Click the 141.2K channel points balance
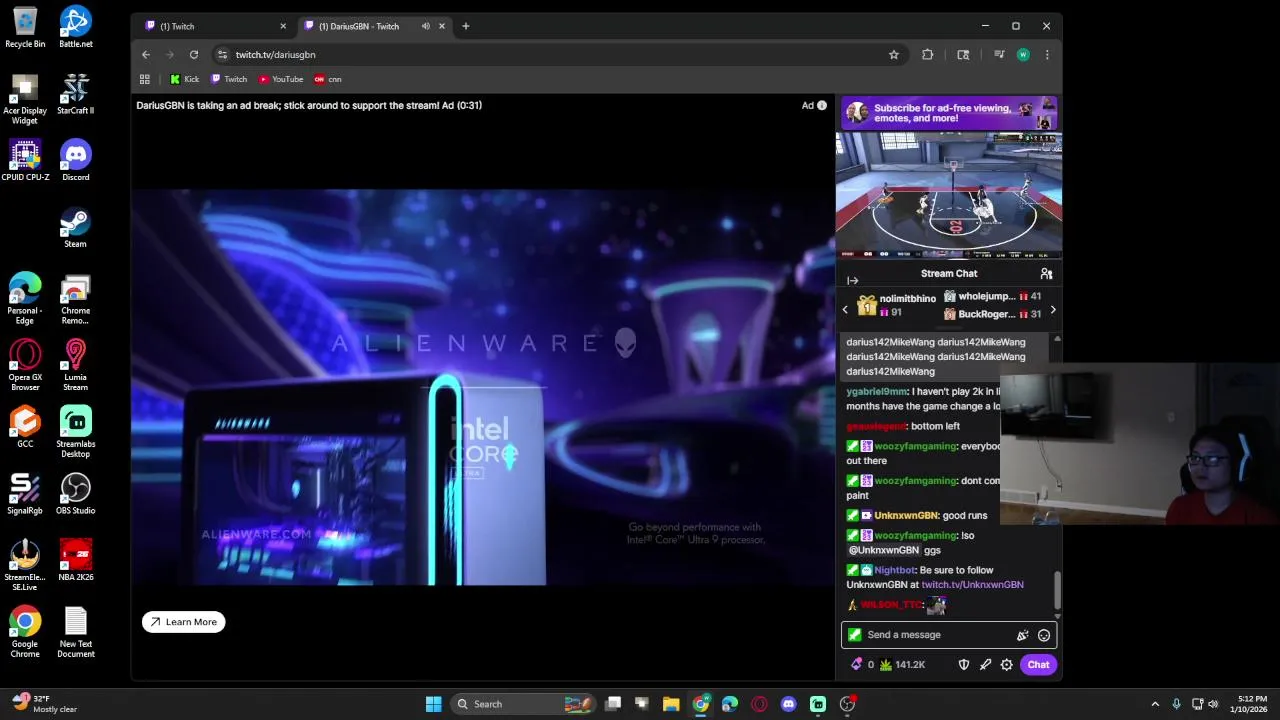The height and width of the screenshot is (720, 1280). 902,665
